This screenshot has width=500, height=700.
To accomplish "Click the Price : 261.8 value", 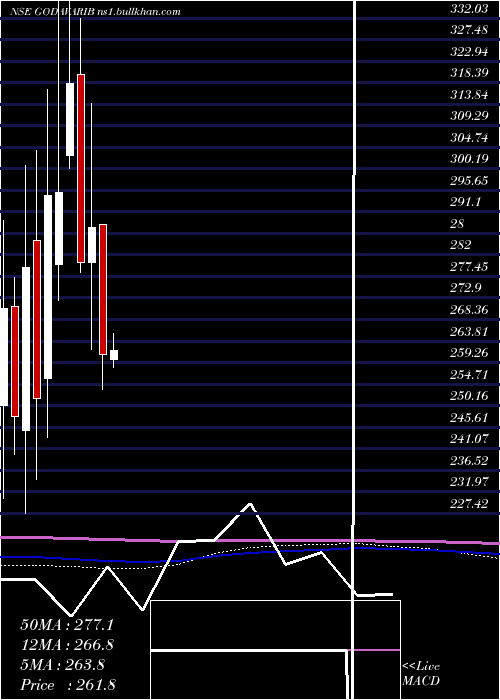I will coord(68,685).
